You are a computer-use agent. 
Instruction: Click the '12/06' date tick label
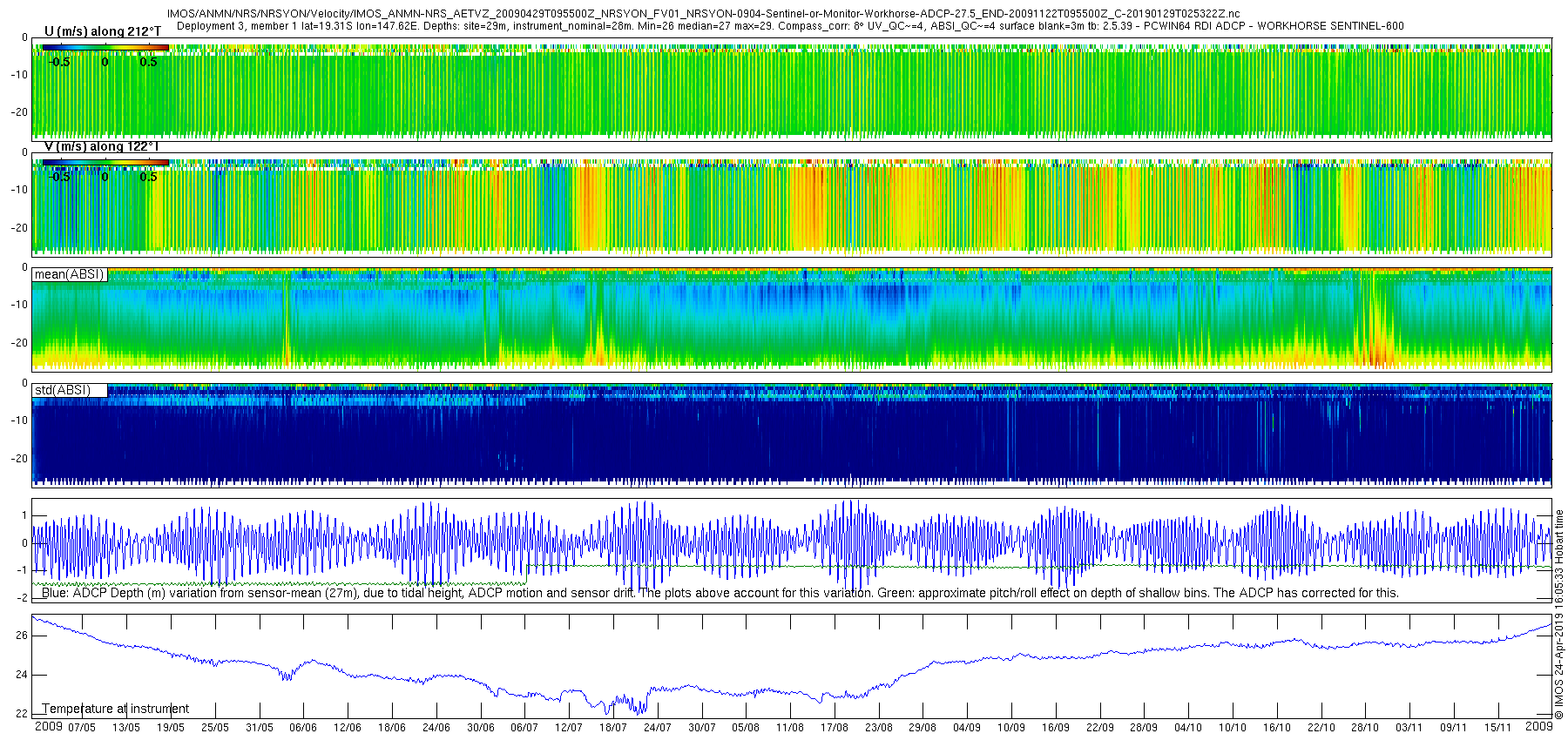point(348,728)
